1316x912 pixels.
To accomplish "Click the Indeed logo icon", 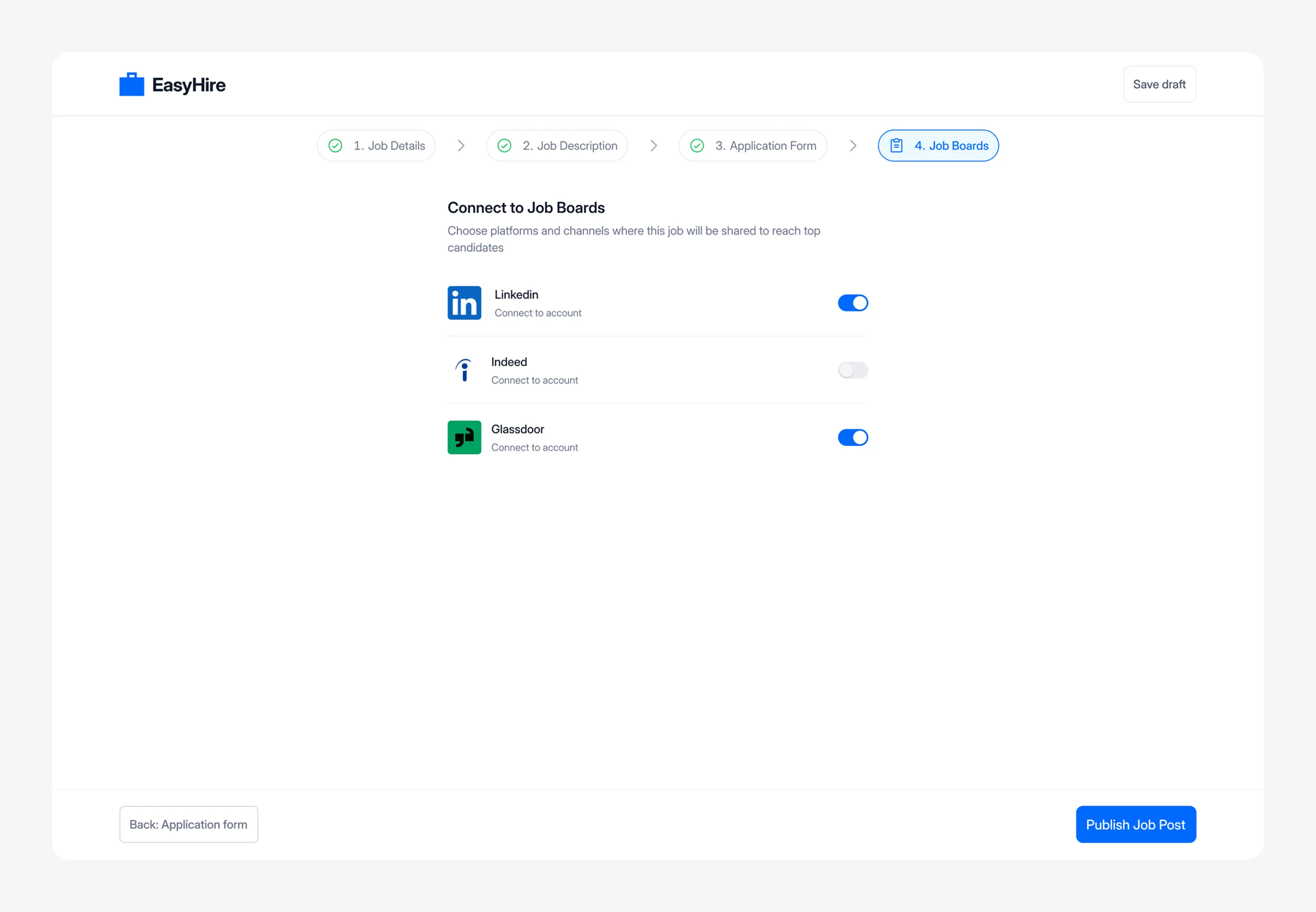I will 464,370.
